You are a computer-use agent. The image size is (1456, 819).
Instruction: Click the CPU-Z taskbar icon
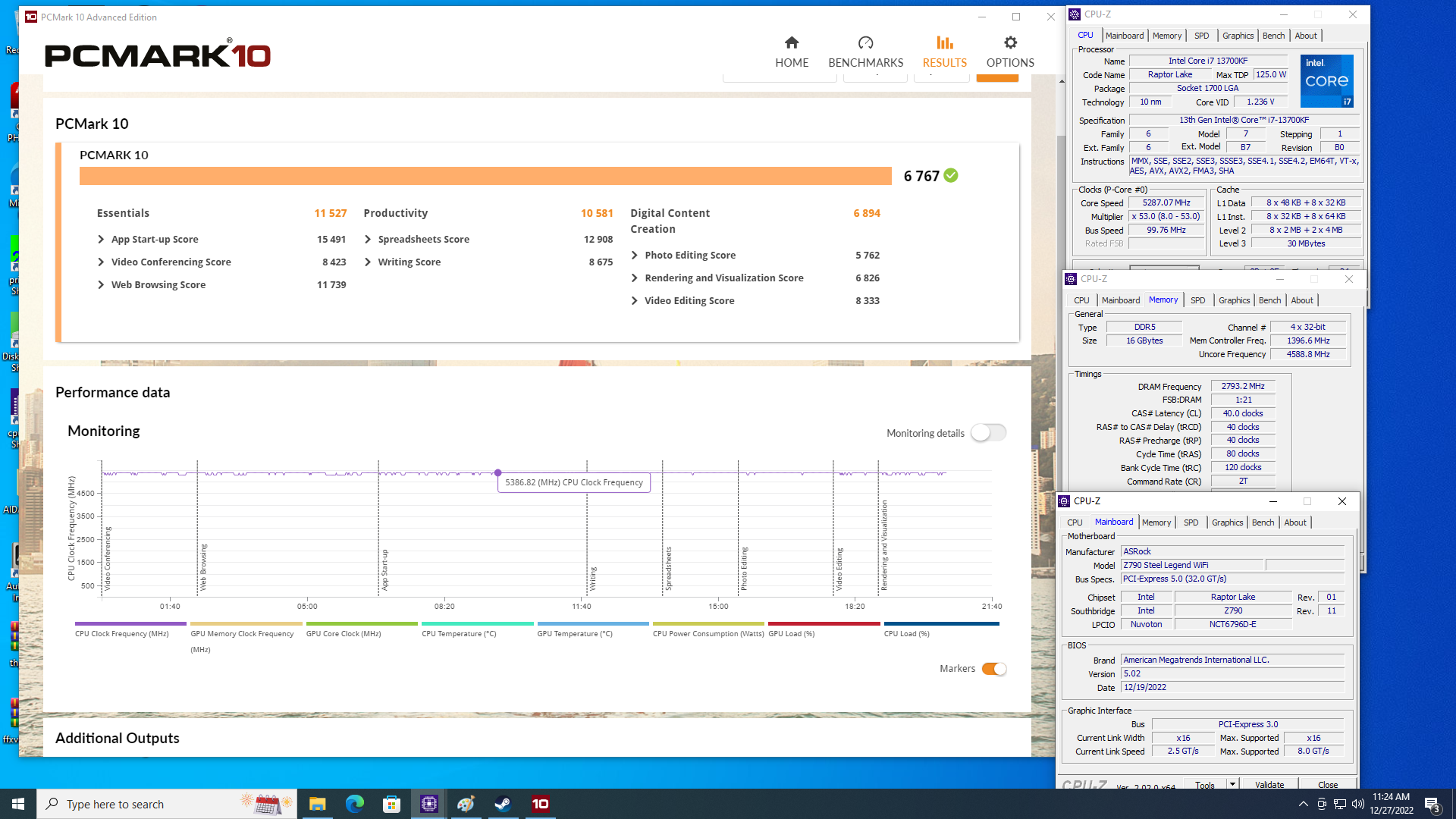pos(428,804)
